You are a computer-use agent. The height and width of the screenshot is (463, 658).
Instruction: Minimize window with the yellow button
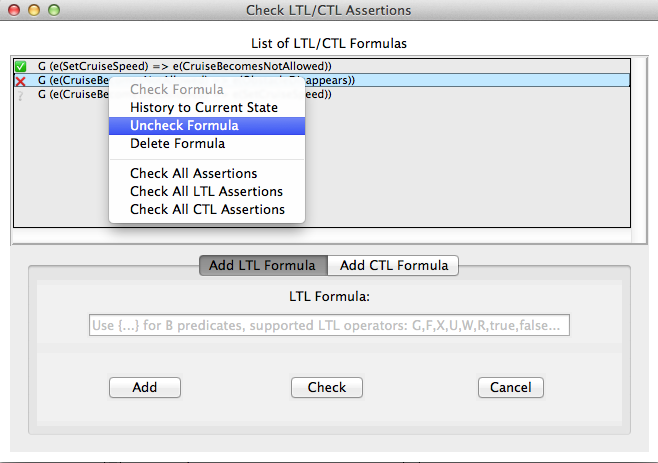click(x=36, y=10)
